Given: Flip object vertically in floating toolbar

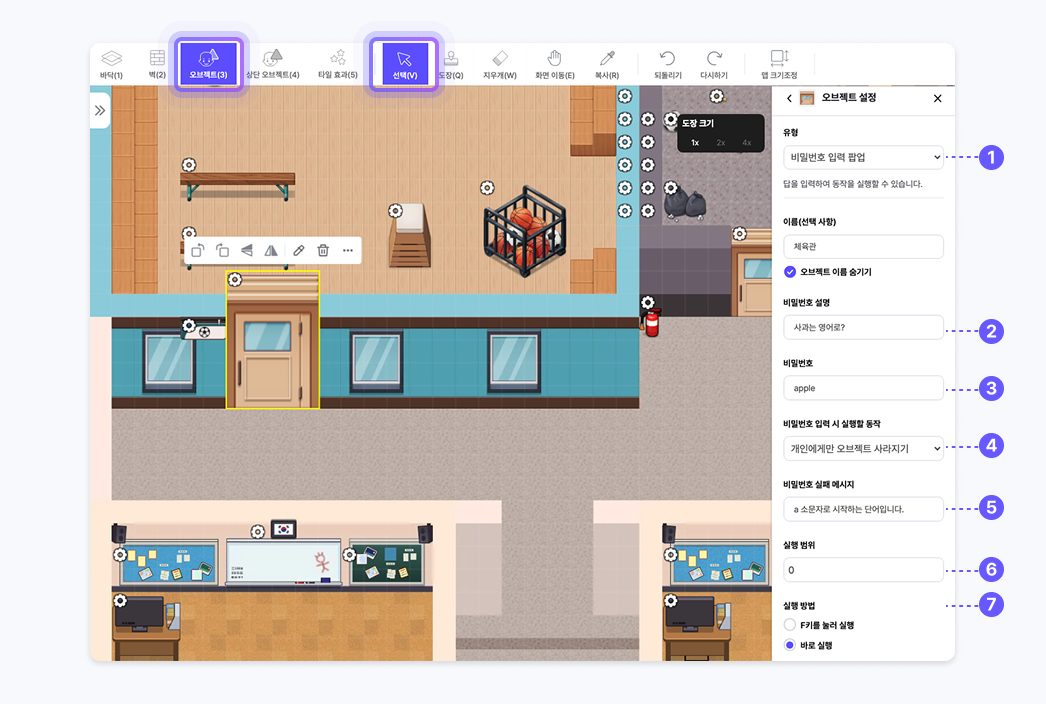Looking at the screenshot, I should pyautogui.click(x=247, y=250).
